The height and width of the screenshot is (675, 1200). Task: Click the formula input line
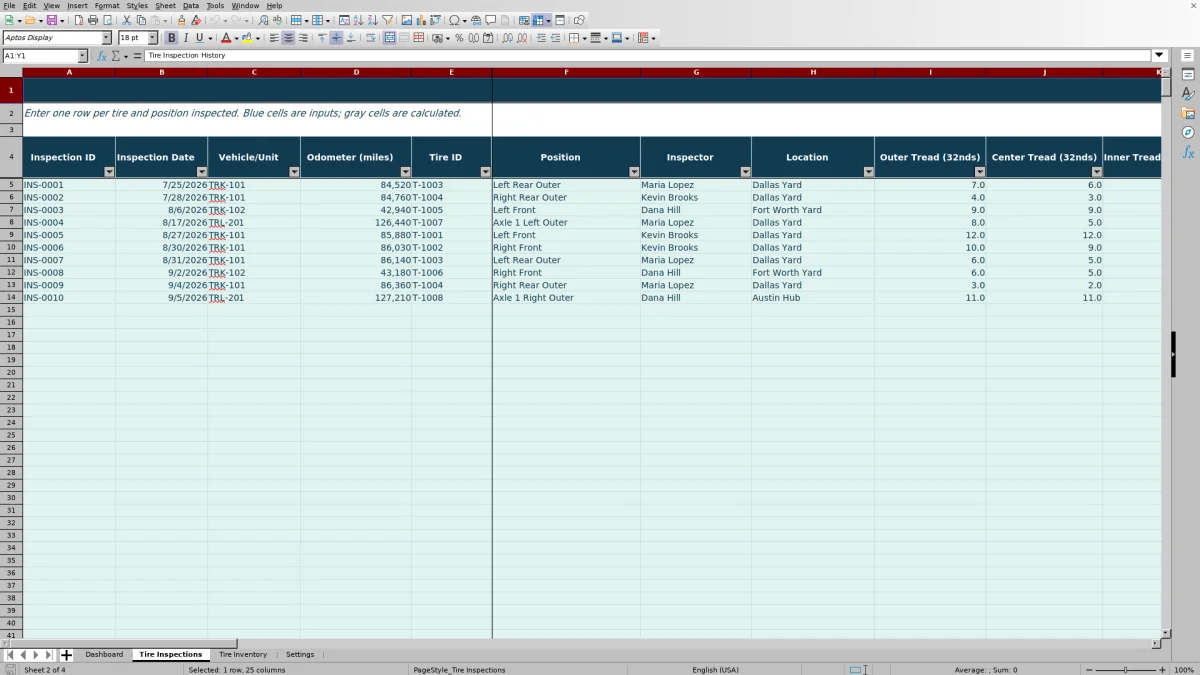click(x=648, y=56)
